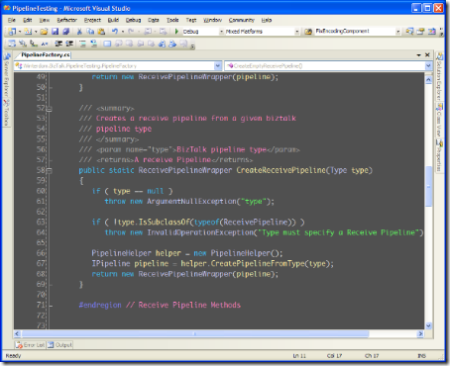Start debugging with the green play icon
Image resolution: width=450 pixels, height=366 pixels.
[176, 31]
